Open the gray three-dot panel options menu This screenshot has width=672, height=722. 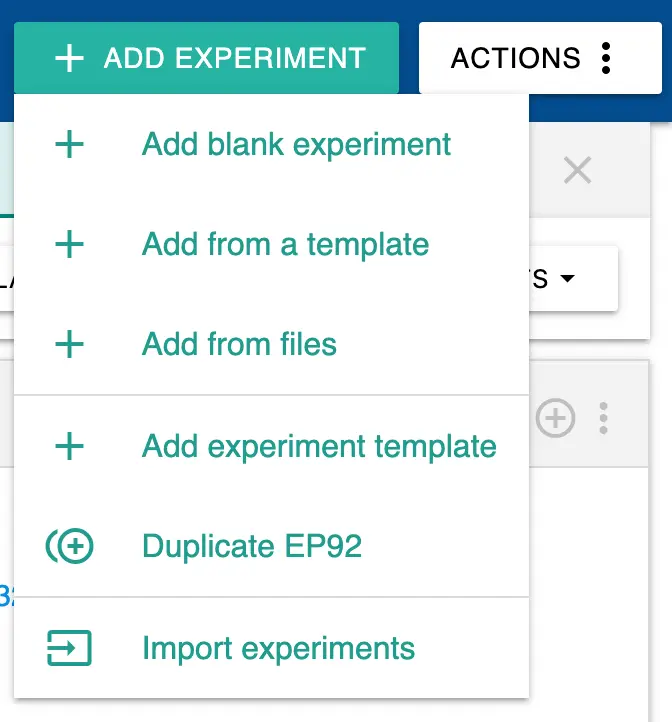(603, 418)
